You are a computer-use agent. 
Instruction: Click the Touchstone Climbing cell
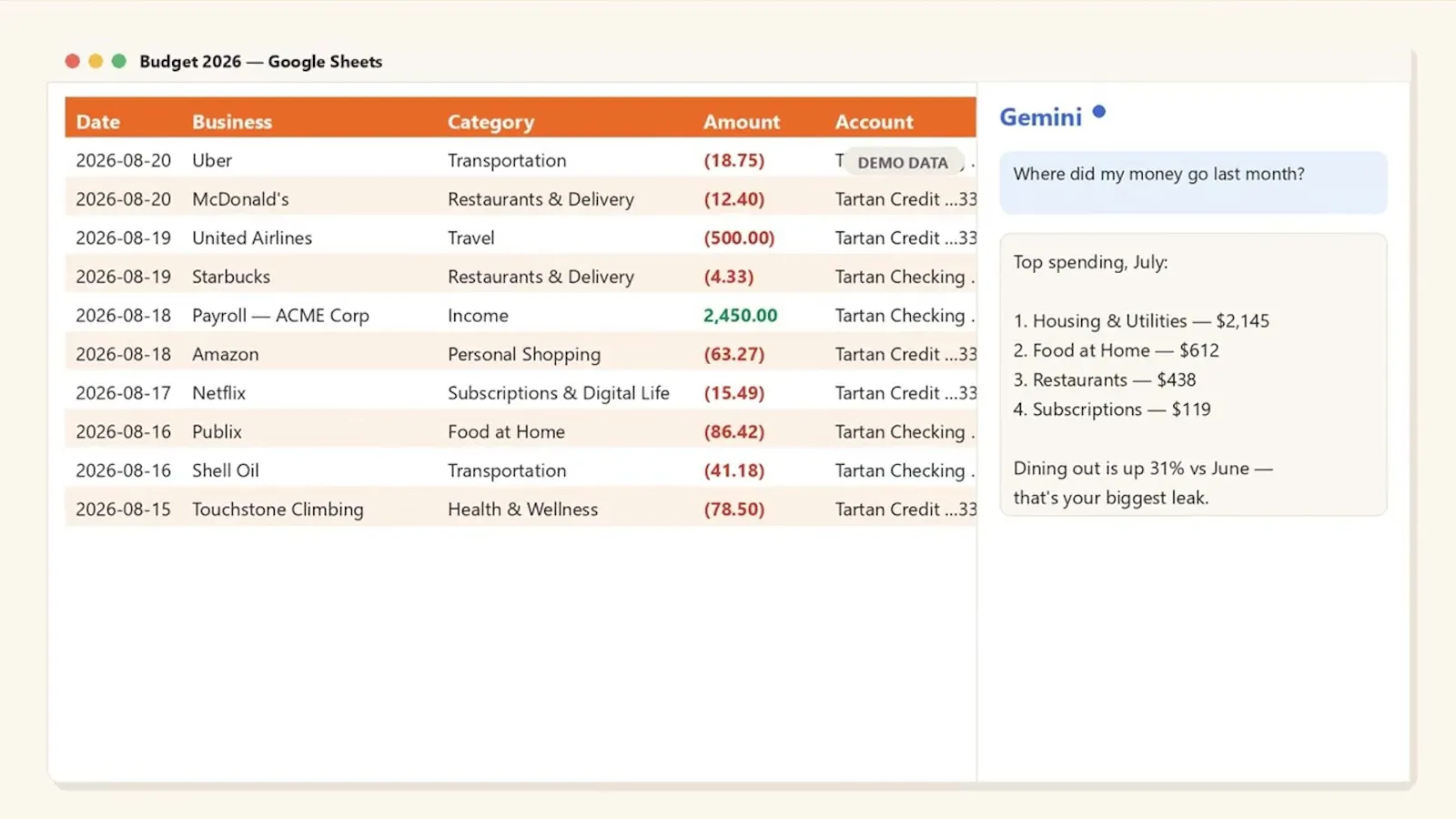coord(278,510)
